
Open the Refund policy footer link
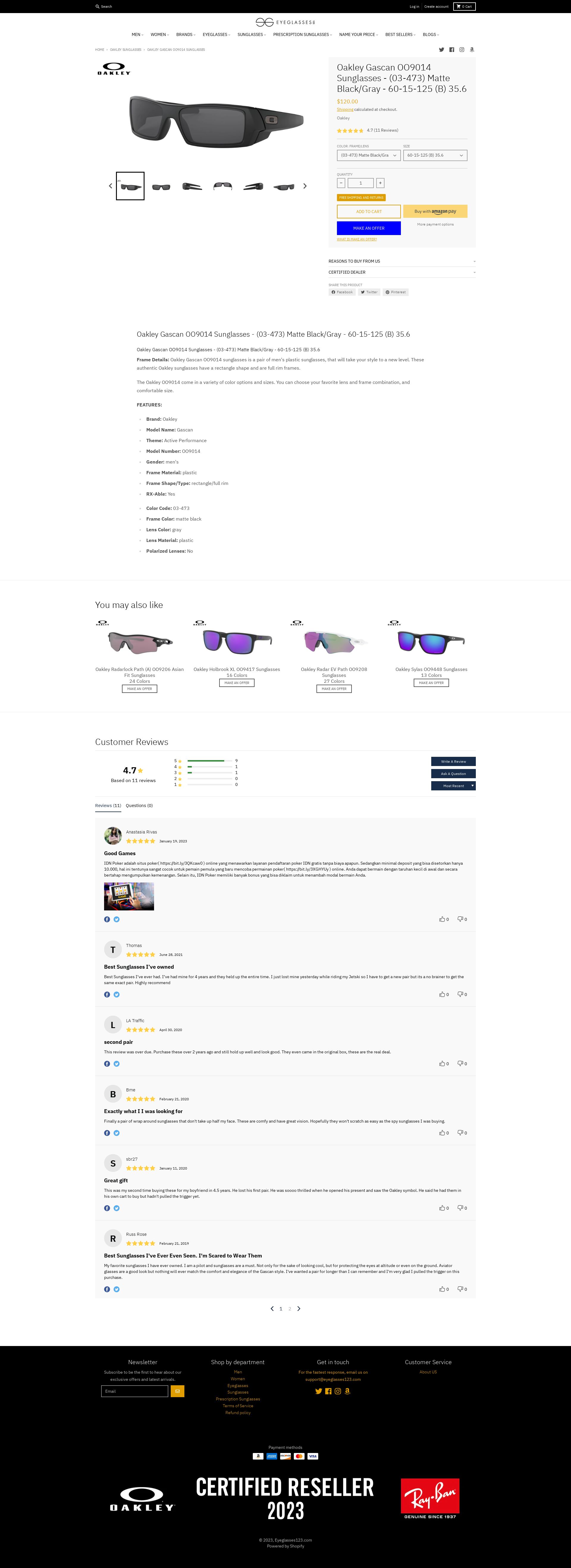click(238, 1413)
